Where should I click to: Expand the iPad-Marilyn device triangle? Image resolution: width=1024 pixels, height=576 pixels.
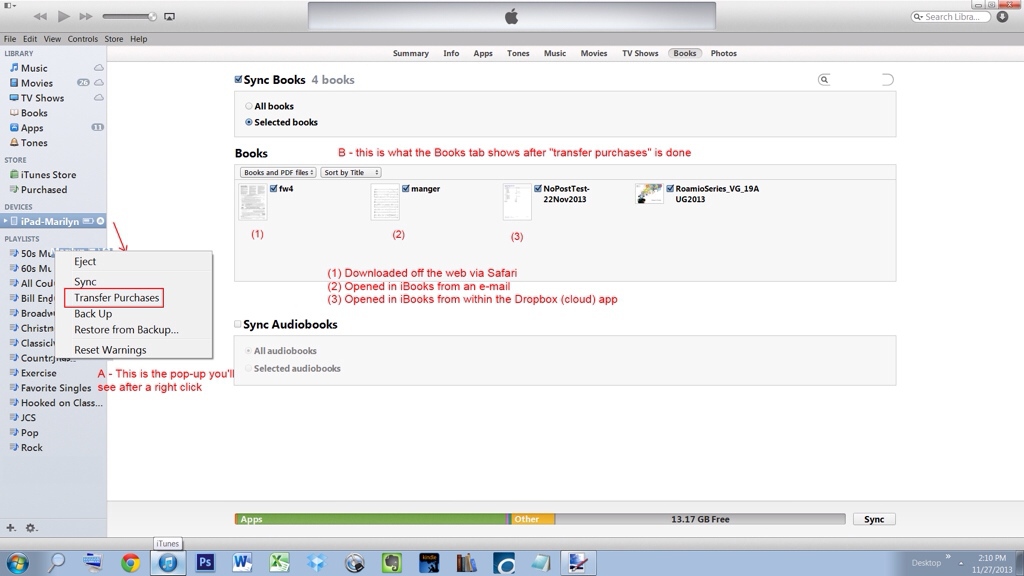click(5, 221)
